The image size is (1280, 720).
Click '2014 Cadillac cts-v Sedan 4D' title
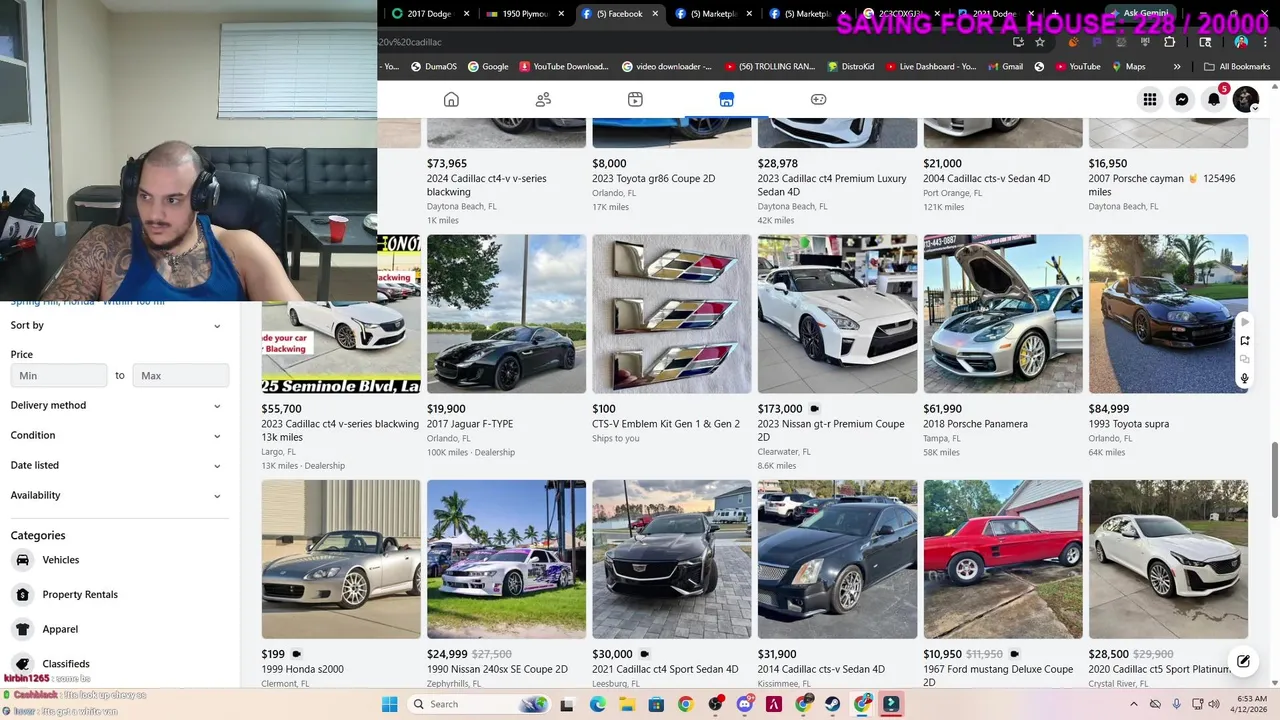click(821, 669)
